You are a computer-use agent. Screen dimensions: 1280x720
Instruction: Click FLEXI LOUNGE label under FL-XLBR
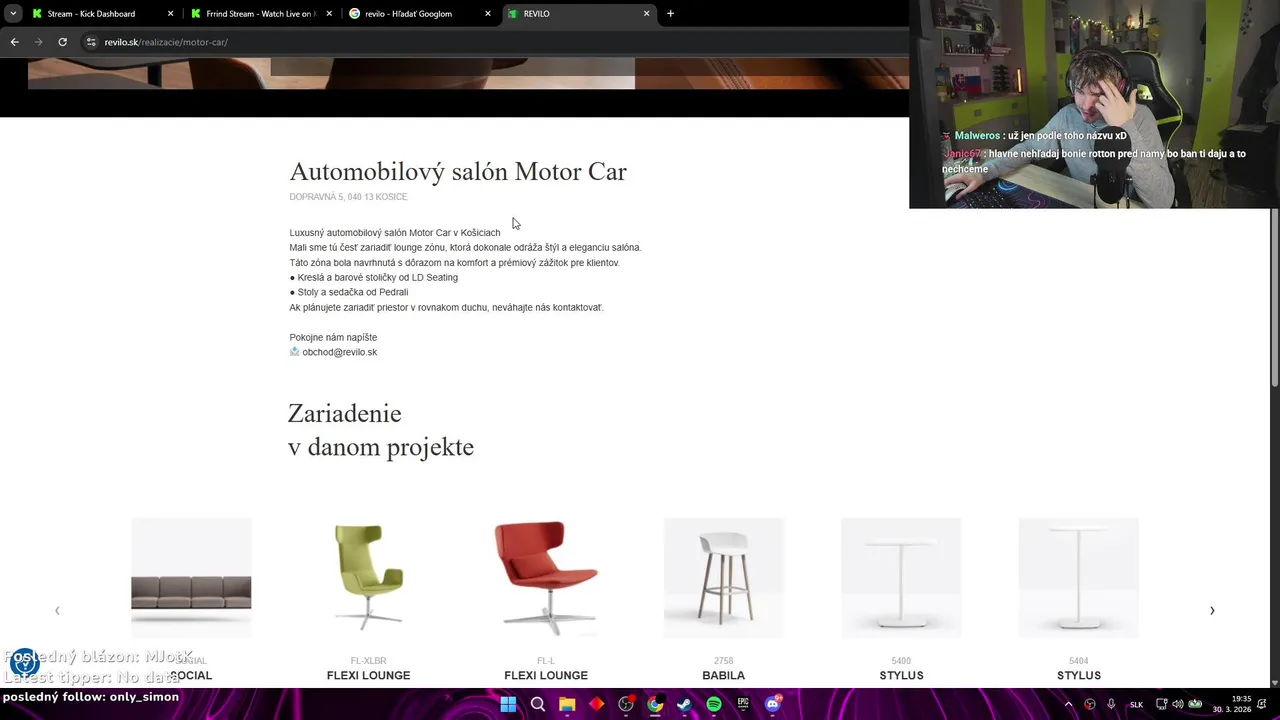pyautogui.click(x=368, y=675)
